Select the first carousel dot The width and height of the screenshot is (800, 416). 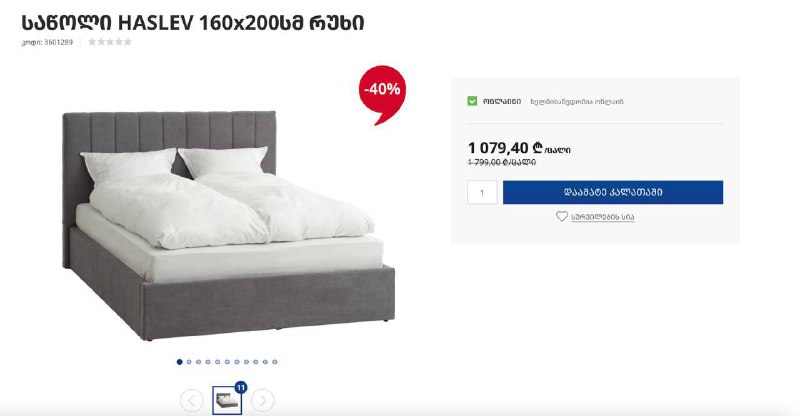point(180,362)
